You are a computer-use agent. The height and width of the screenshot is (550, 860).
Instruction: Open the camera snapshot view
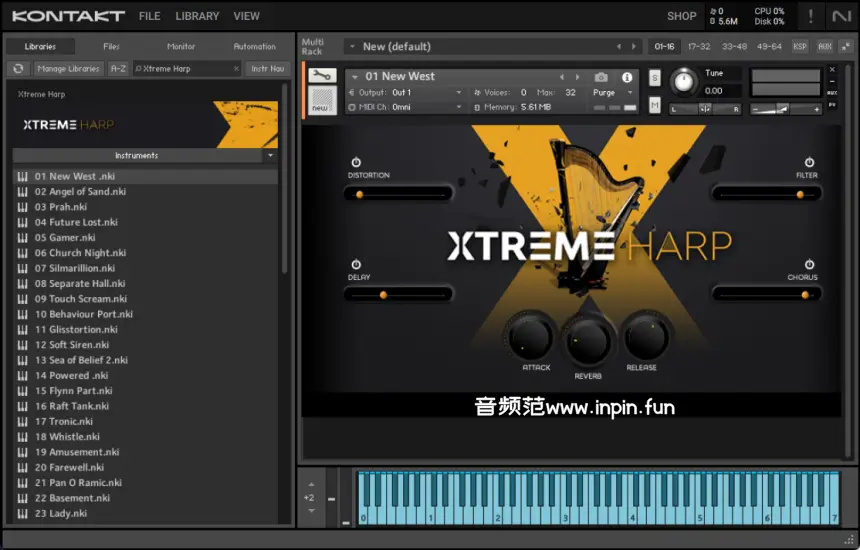tap(601, 77)
